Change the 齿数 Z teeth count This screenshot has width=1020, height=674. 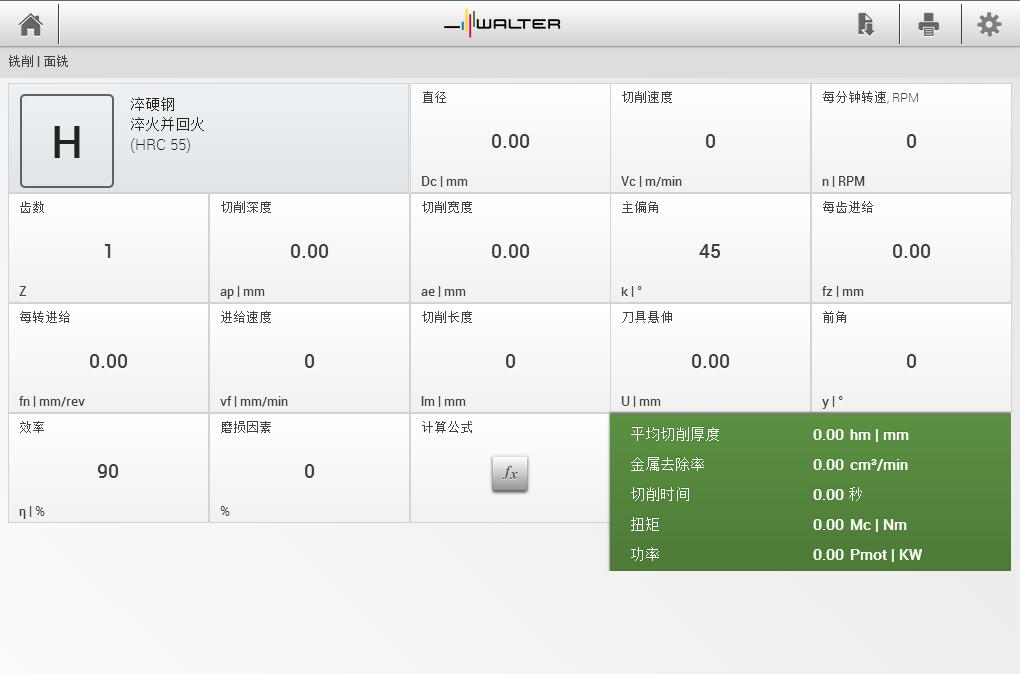tap(108, 251)
